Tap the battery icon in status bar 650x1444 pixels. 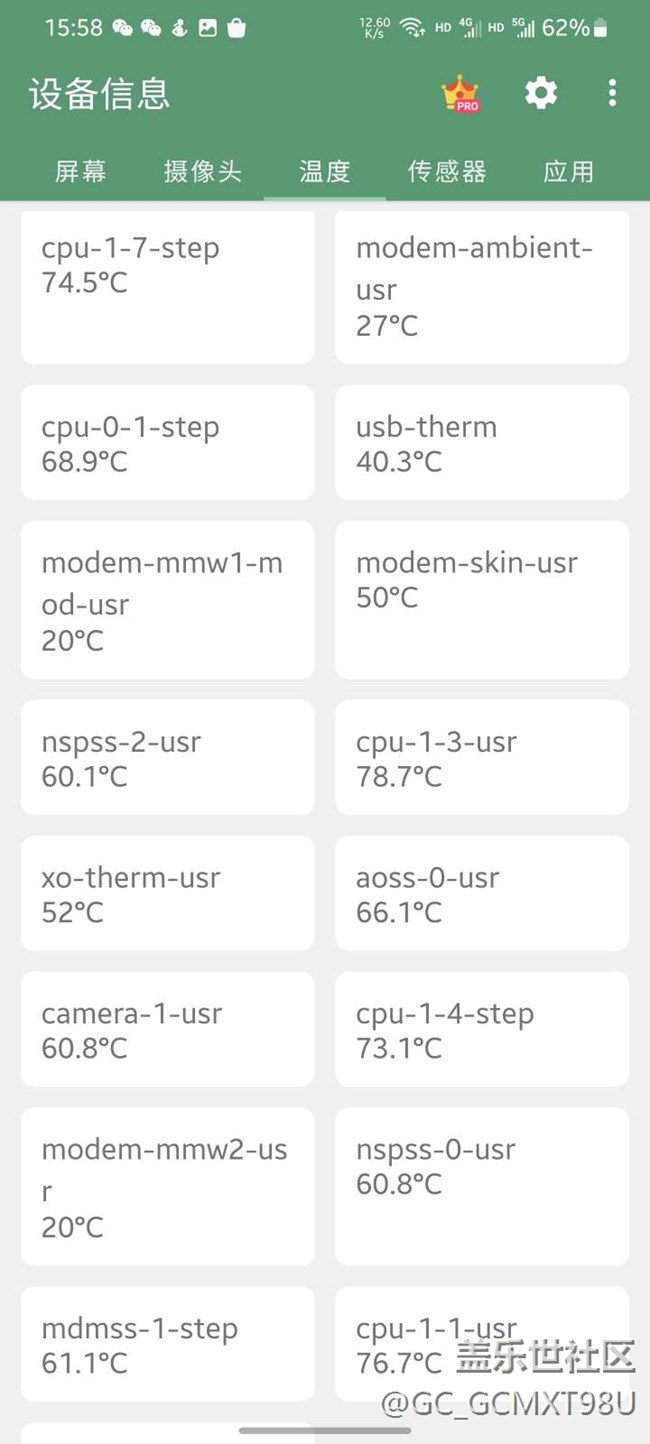click(600, 28)
